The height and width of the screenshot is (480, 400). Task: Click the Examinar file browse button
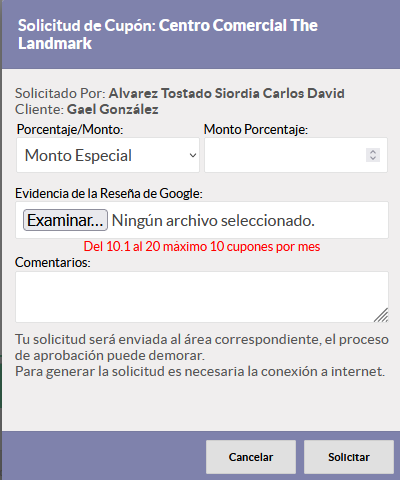pyautogui.click(x=65, y=220)
